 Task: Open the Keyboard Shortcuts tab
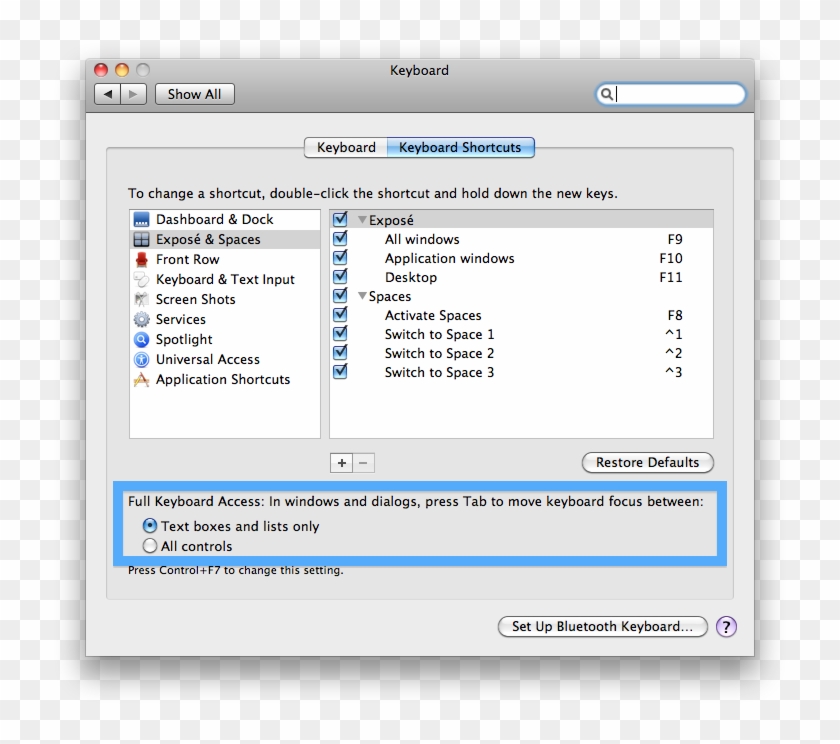pyautogui.click(x=461, y=147)
